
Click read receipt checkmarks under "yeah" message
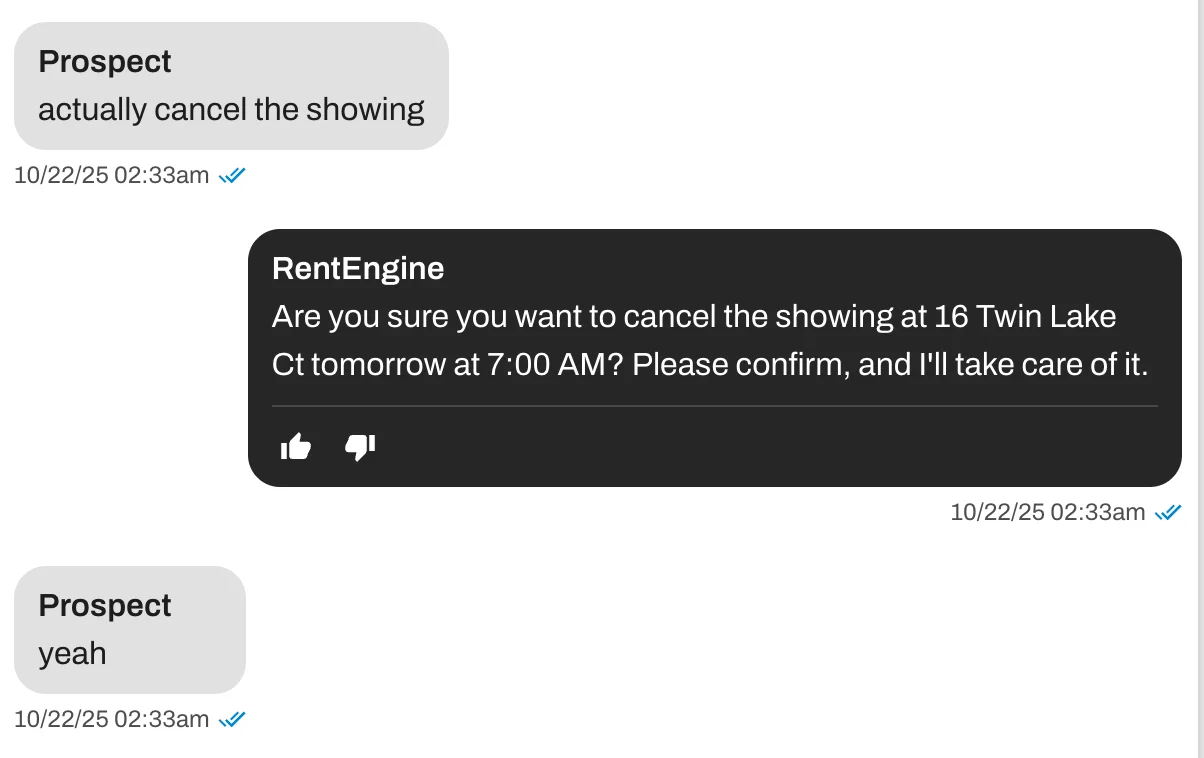click(232, 719)
